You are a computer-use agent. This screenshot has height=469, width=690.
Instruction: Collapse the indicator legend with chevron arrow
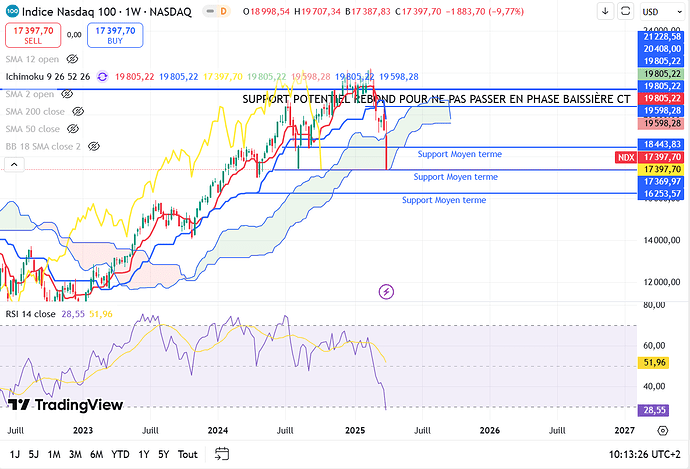click(14, 165)
